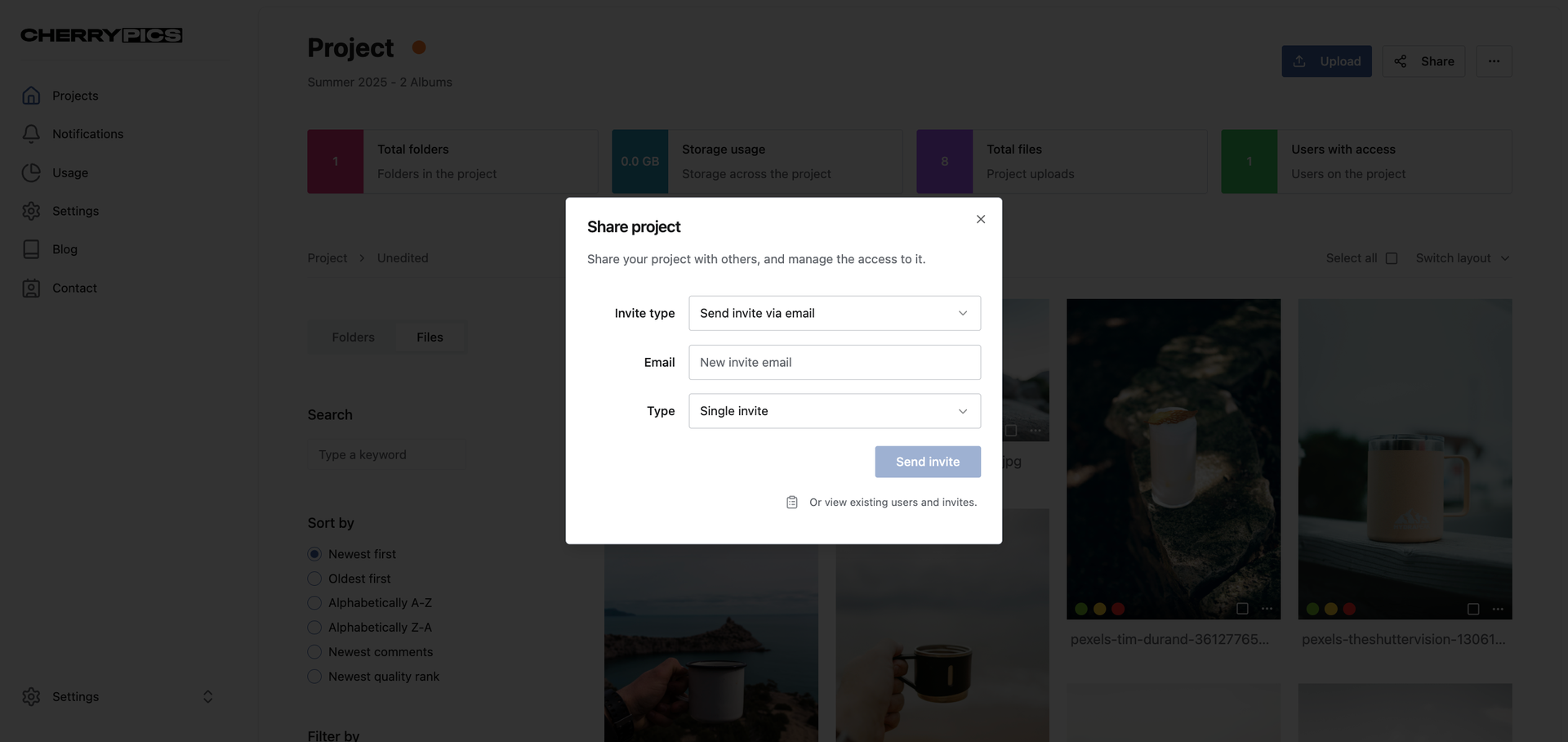Expand the Switch layout menu

1462,258
